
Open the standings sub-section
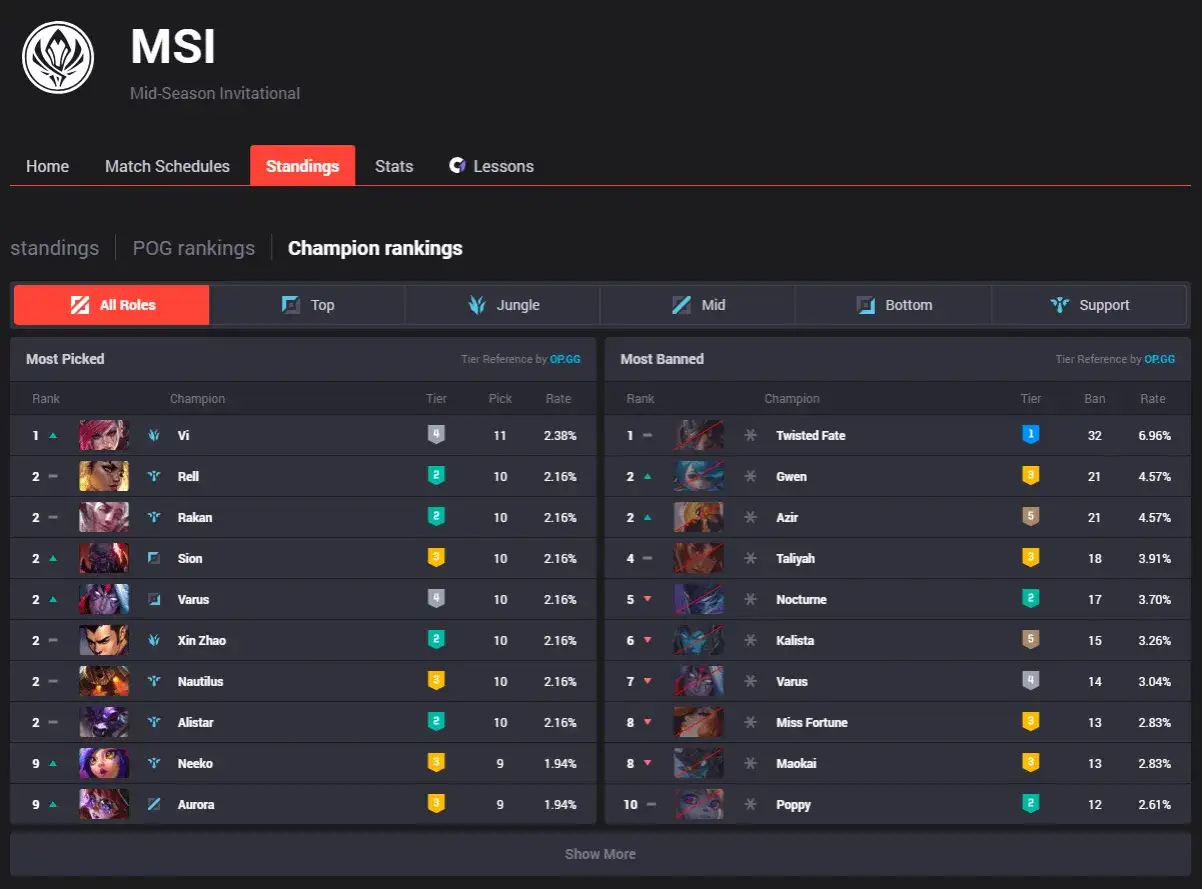[54, 248]
